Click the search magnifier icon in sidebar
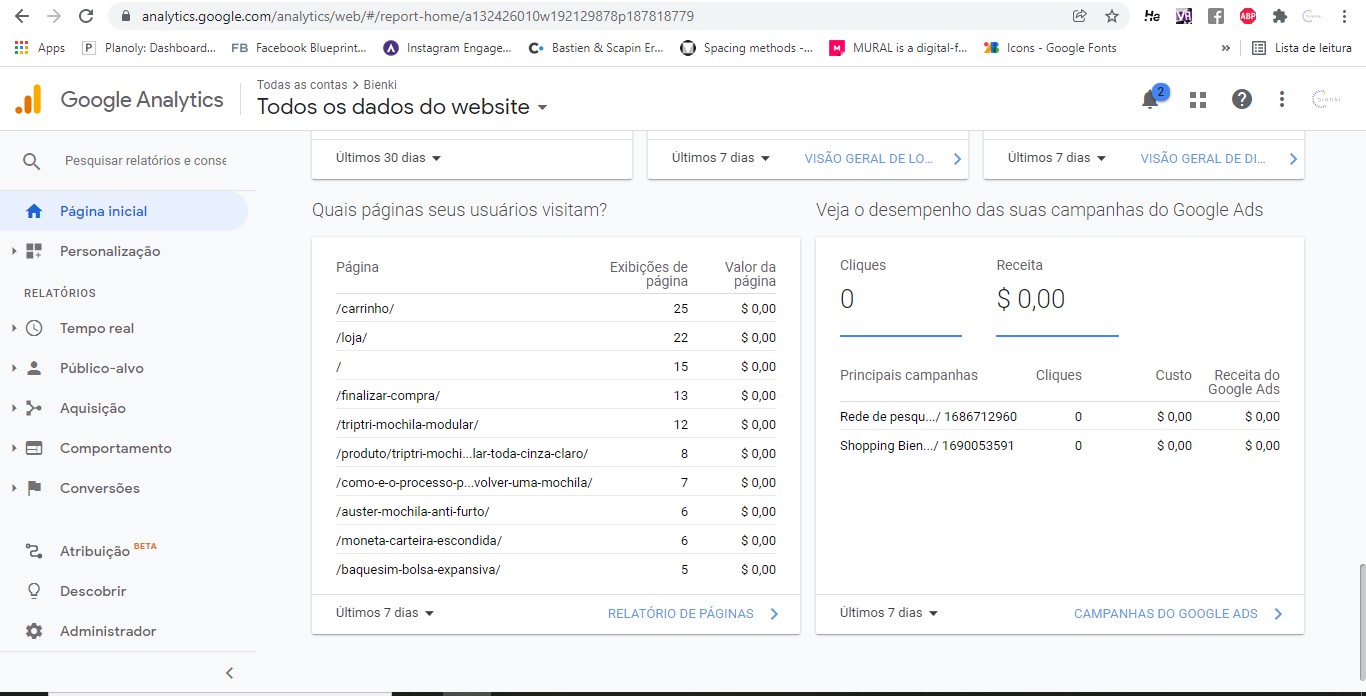 [x=32, y=161]
